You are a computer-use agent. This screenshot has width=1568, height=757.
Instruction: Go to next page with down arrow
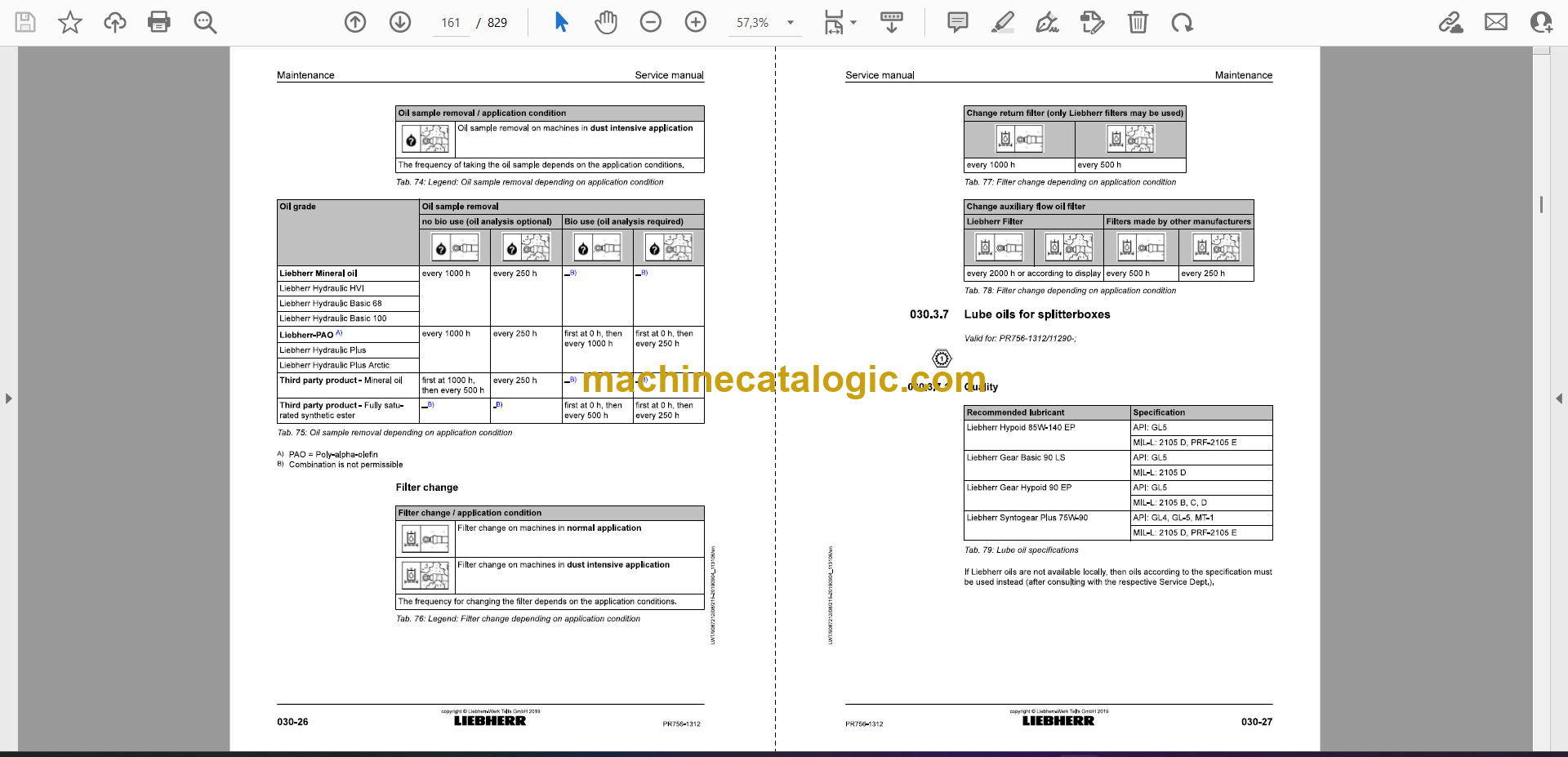click(x=400, y=22)
